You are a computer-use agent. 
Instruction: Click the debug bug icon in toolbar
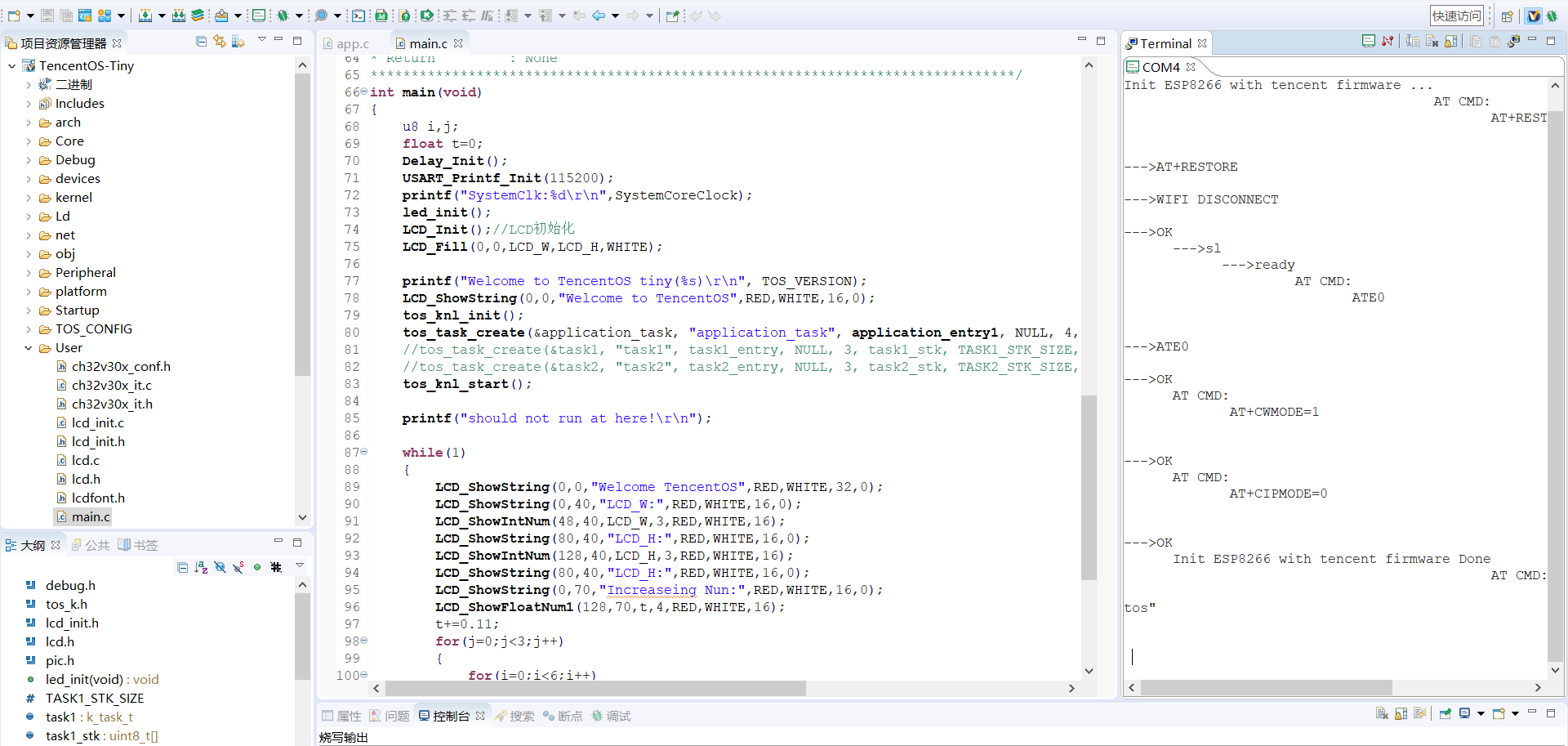coord(283,16)
